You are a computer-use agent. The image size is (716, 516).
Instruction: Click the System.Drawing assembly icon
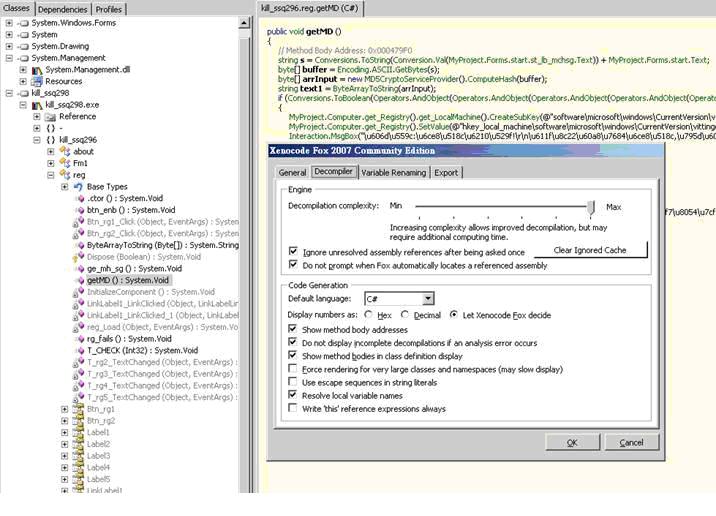[23, 47]
